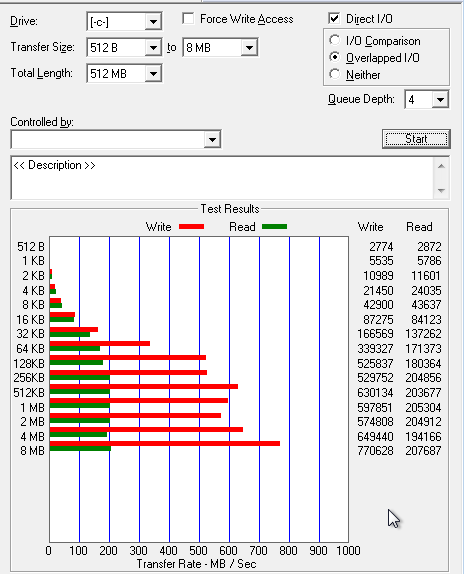Uncheck the Direct I/O checkbox
464x574 pixels.
click(x=334, y=18)
